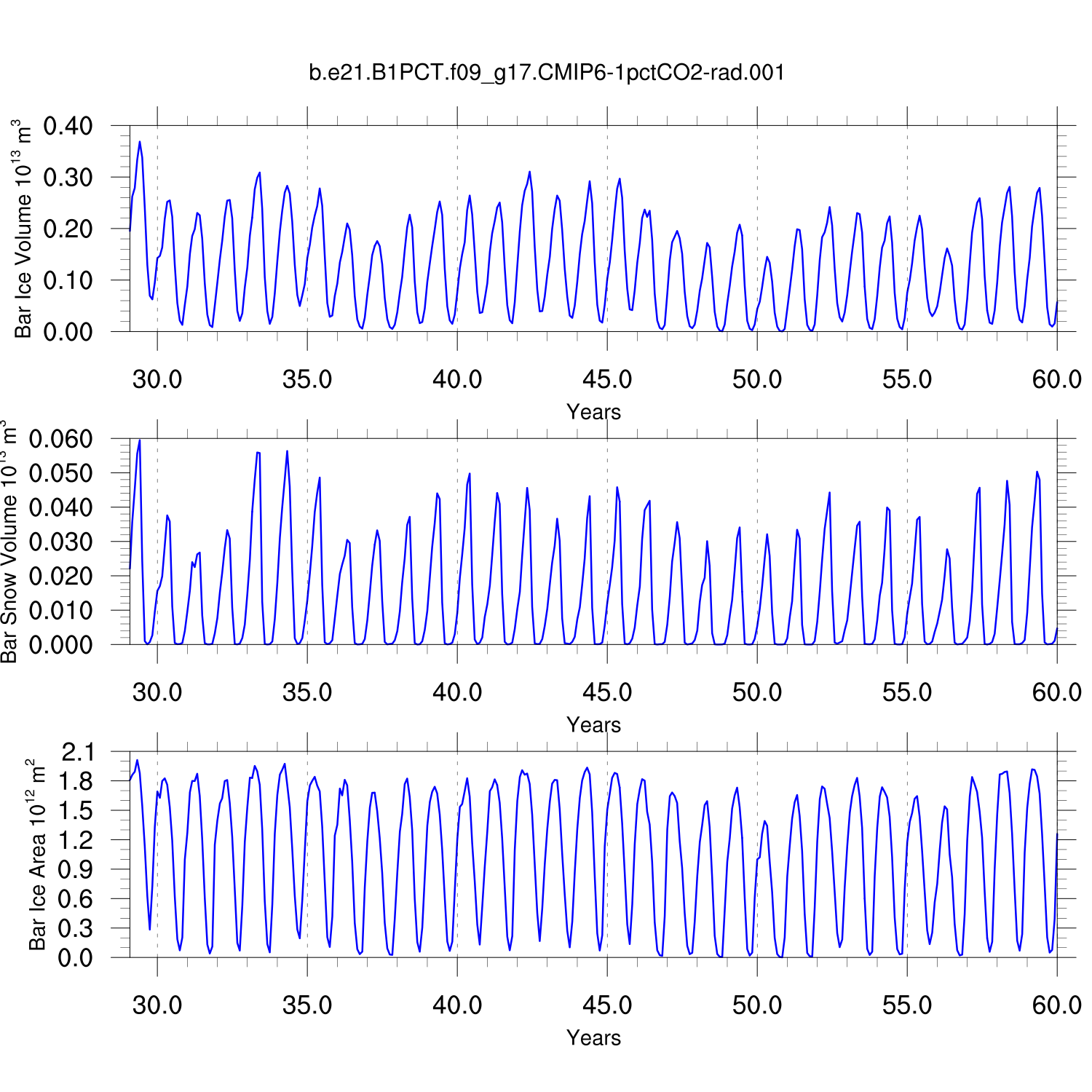The height and width of the screenshot is (1092, 1092).
Task: Click the 'Years' label under the middle plot
Action: point(593,725)
